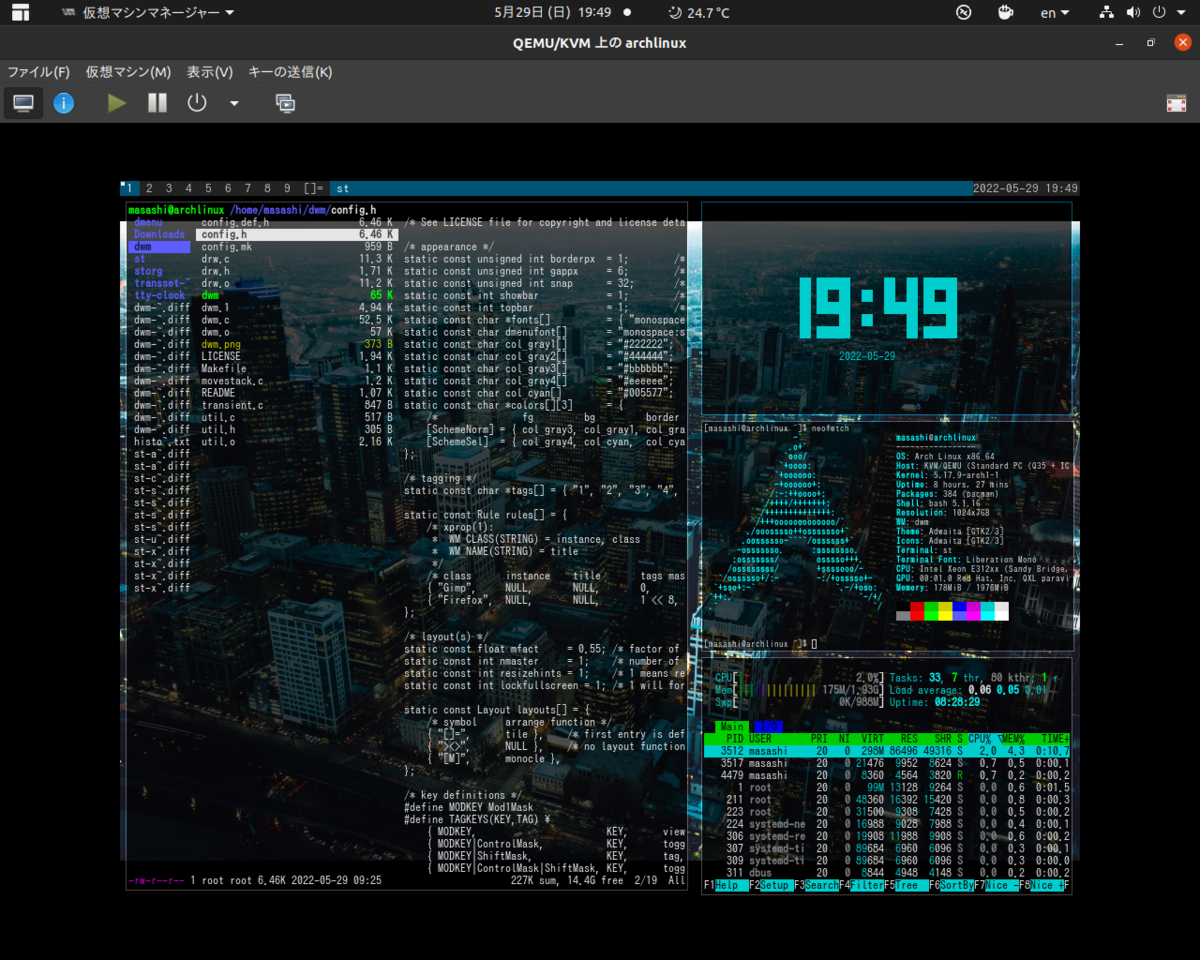The width and height of the screenshot is (1200, 960).
Task: Open the 表示(V) menu
Action: (210, 72)
